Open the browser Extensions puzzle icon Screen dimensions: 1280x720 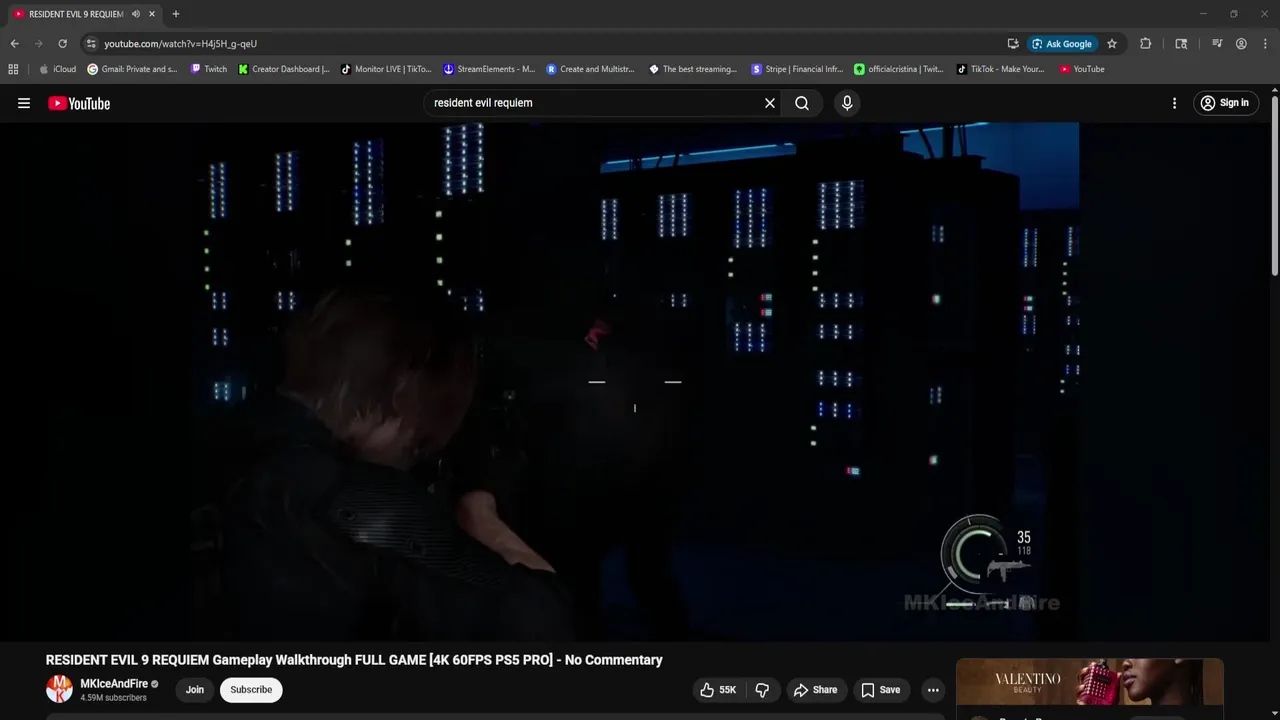tap(1146, 44)
